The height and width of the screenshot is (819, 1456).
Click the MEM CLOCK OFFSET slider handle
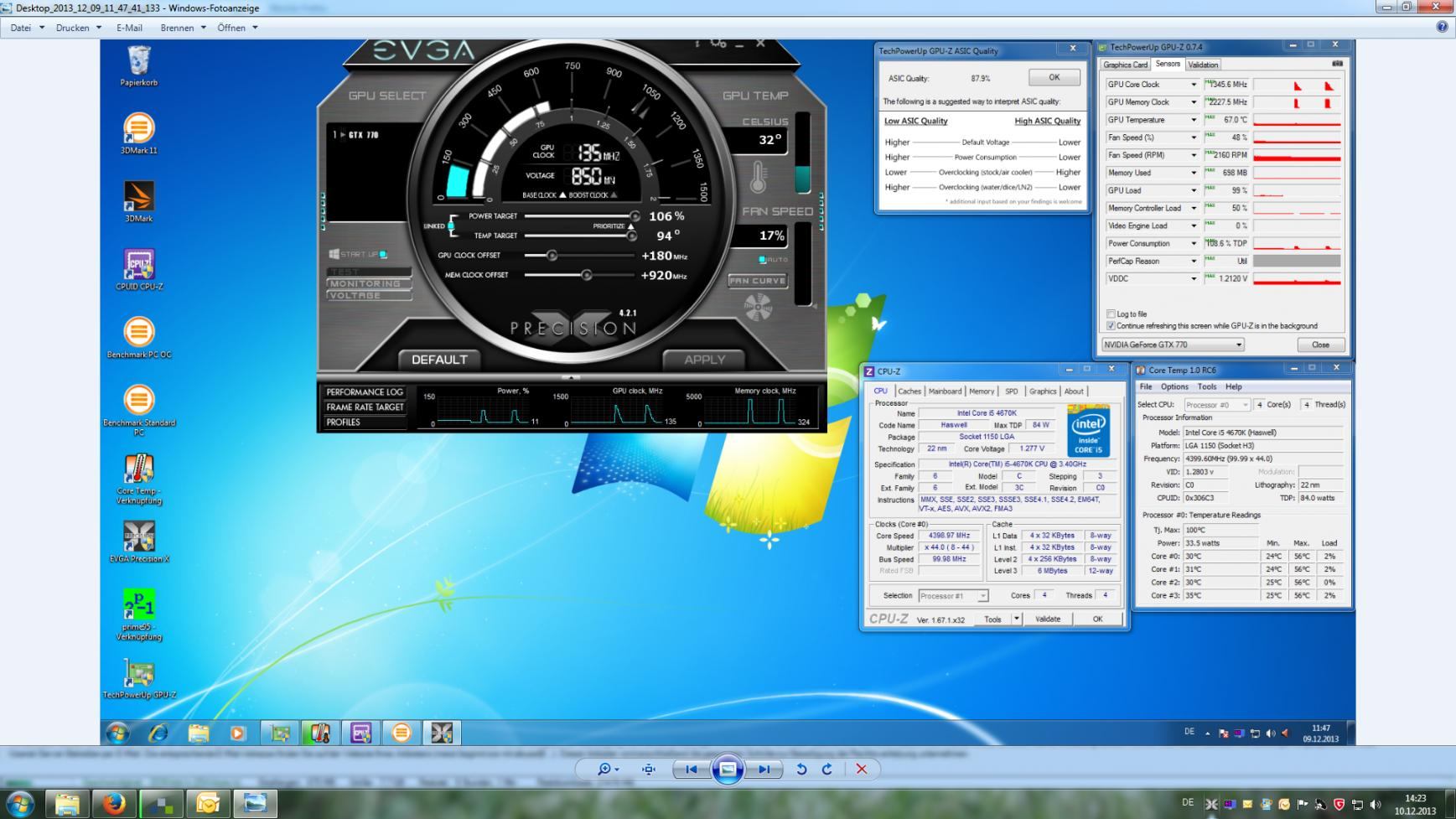pos(587,275)
